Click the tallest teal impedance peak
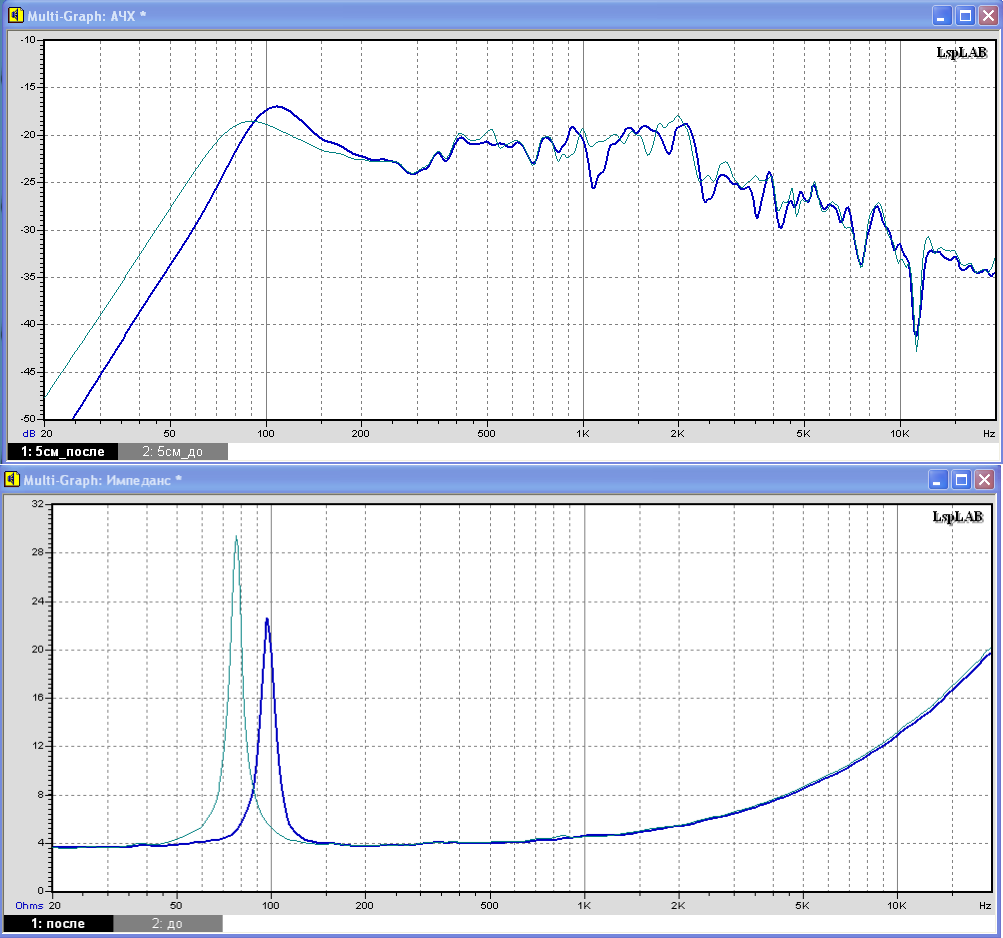 click(x=236, y=538)
